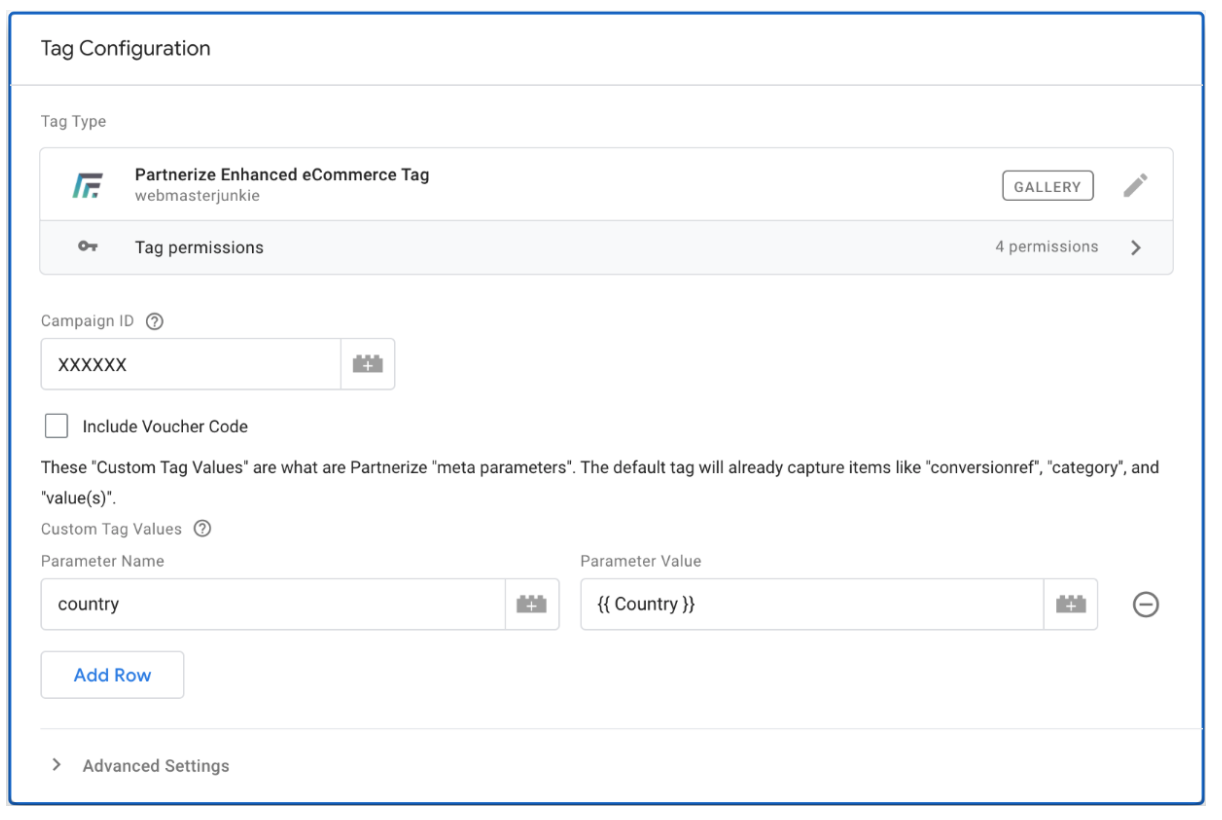Click the Tag permissions label
This screenshot has width=1222, height=820.
tap(199, 247)
